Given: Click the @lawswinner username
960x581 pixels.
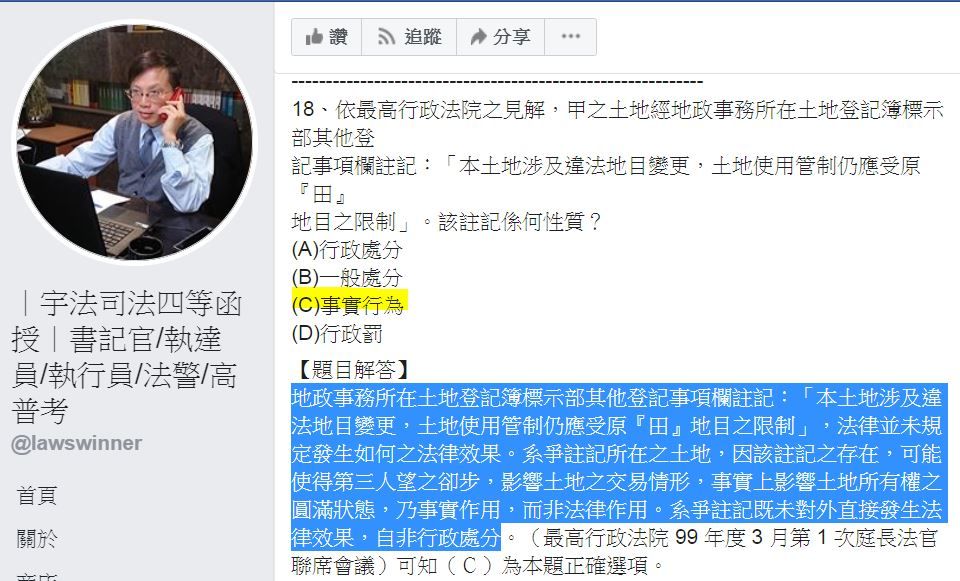Looking at the screenshot, I should 77,443.
